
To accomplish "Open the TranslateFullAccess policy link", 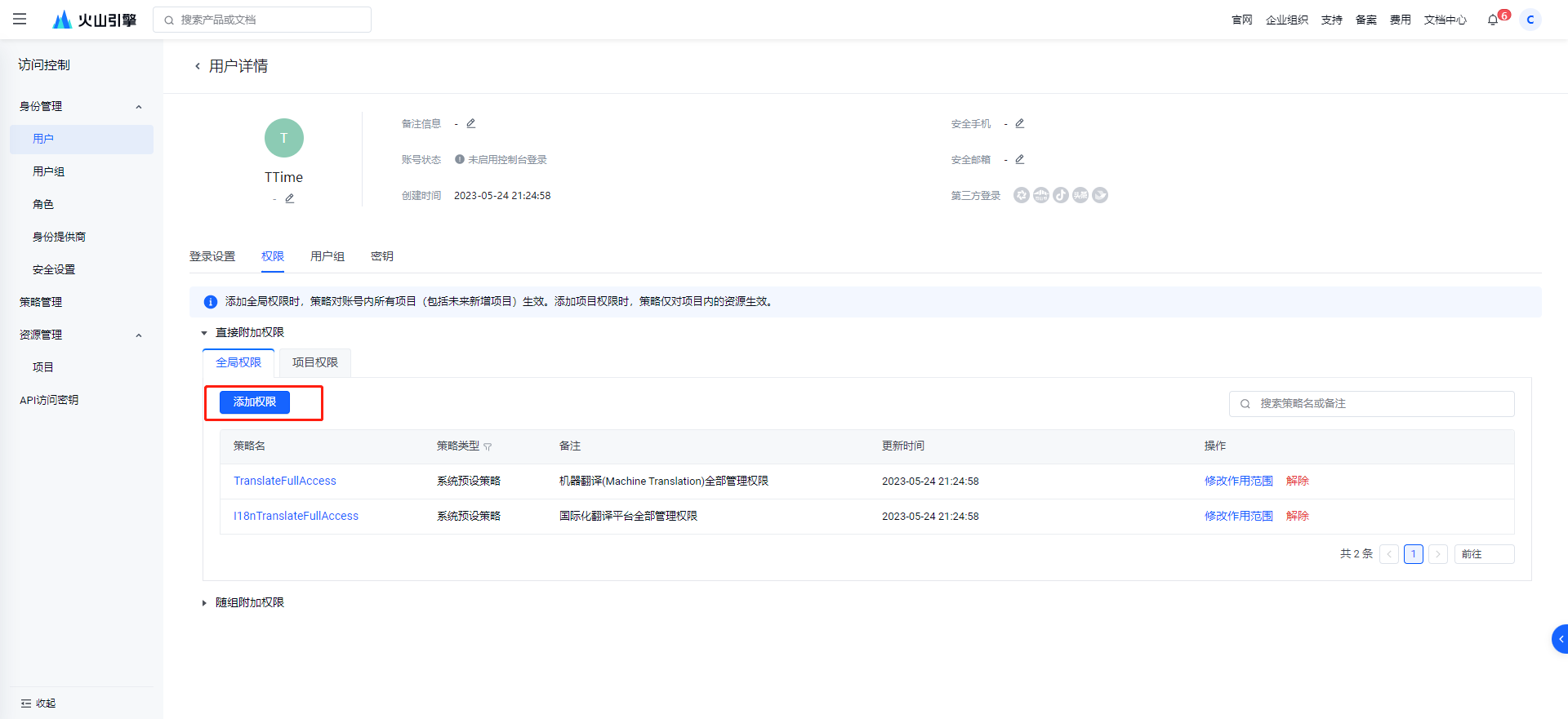I will point(285,481).
